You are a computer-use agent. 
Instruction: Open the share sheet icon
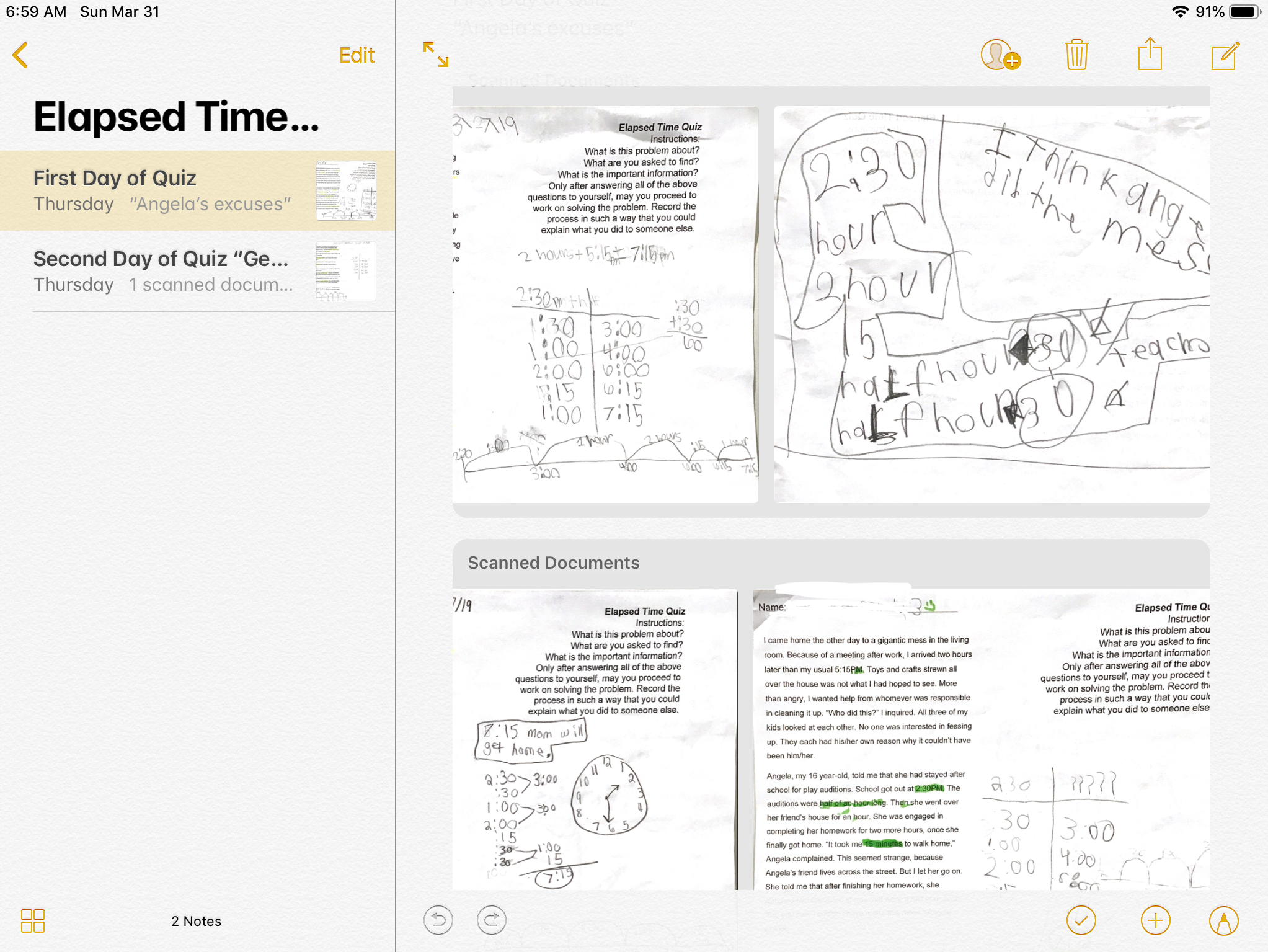[1150, 55]
